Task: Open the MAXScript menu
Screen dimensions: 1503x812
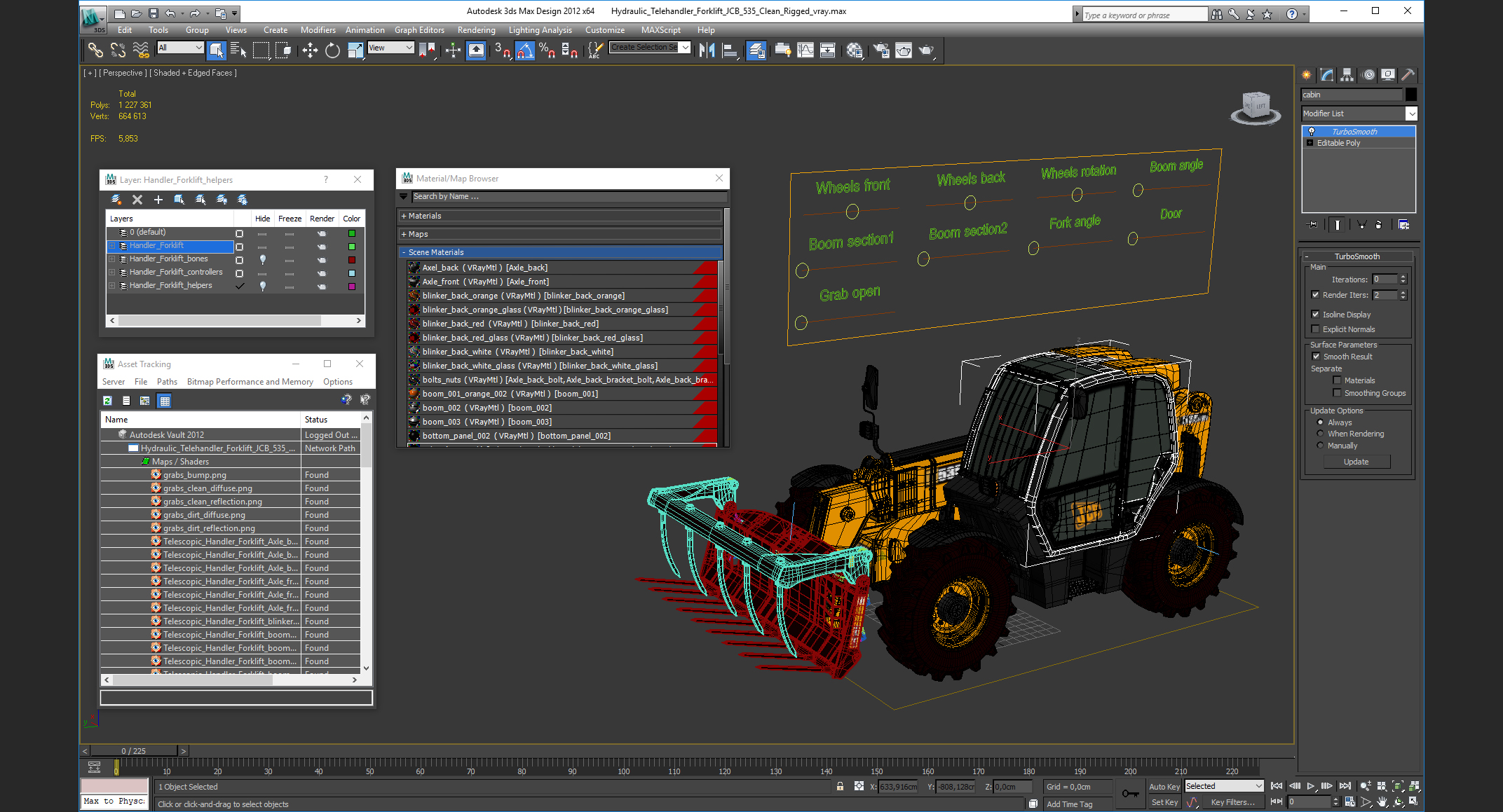Action: pyautogui.click(x=660, y=30)
